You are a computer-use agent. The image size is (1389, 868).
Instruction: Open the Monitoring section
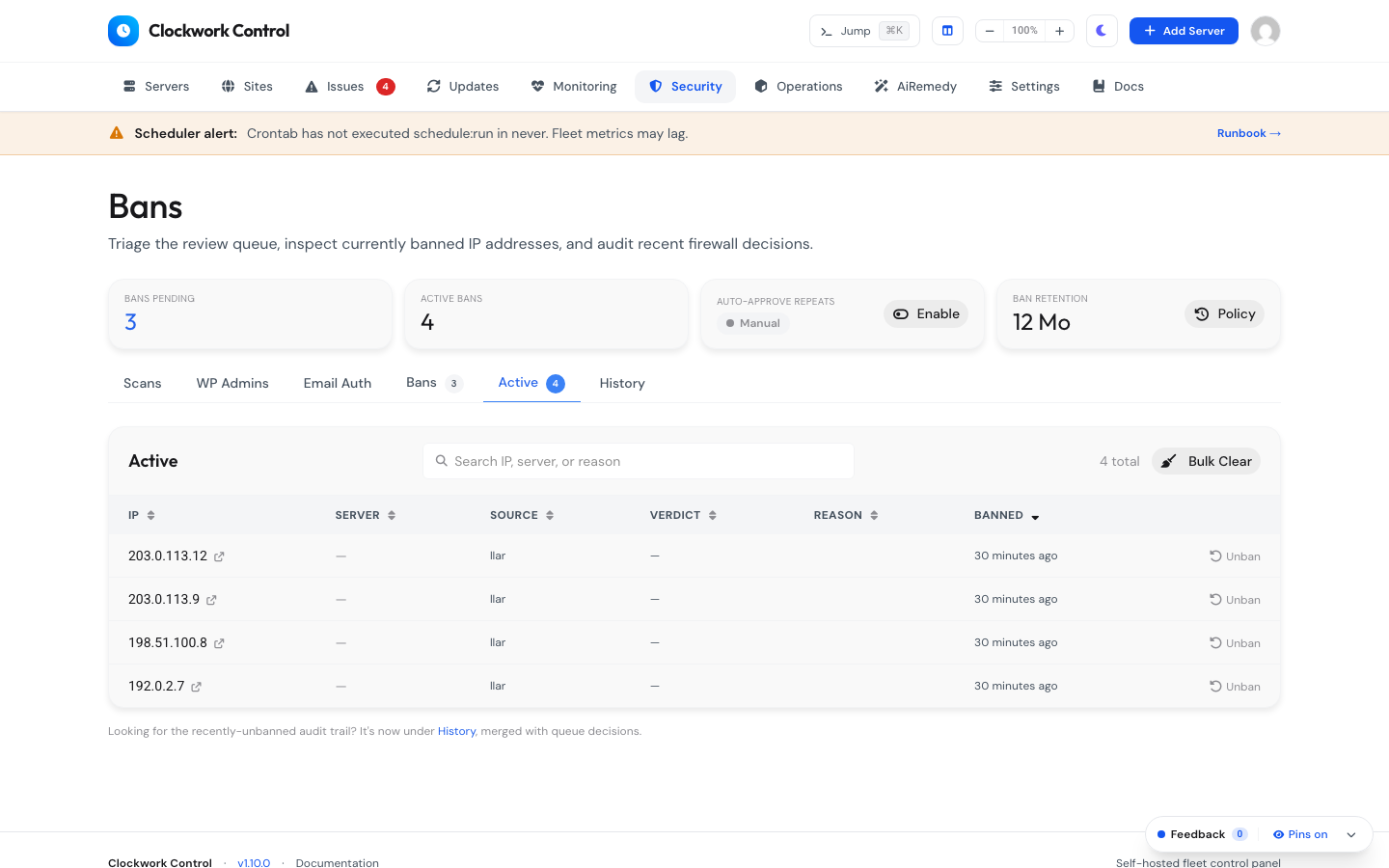point(574,87)
